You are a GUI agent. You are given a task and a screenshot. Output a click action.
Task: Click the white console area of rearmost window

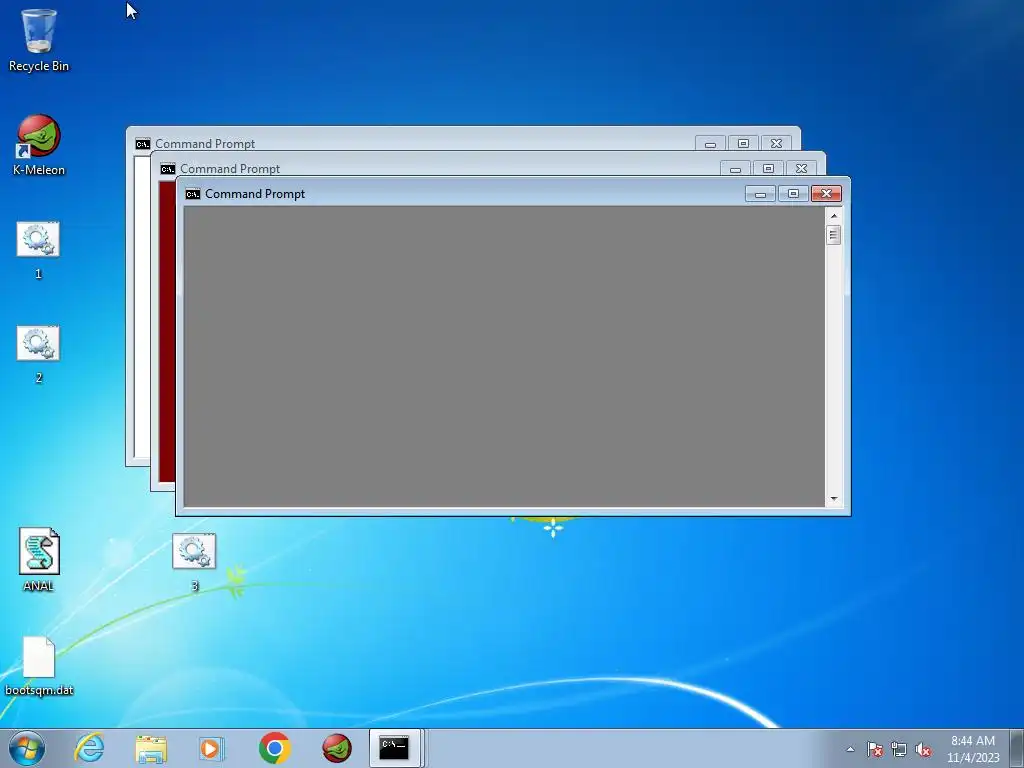[x=142, y=307]
